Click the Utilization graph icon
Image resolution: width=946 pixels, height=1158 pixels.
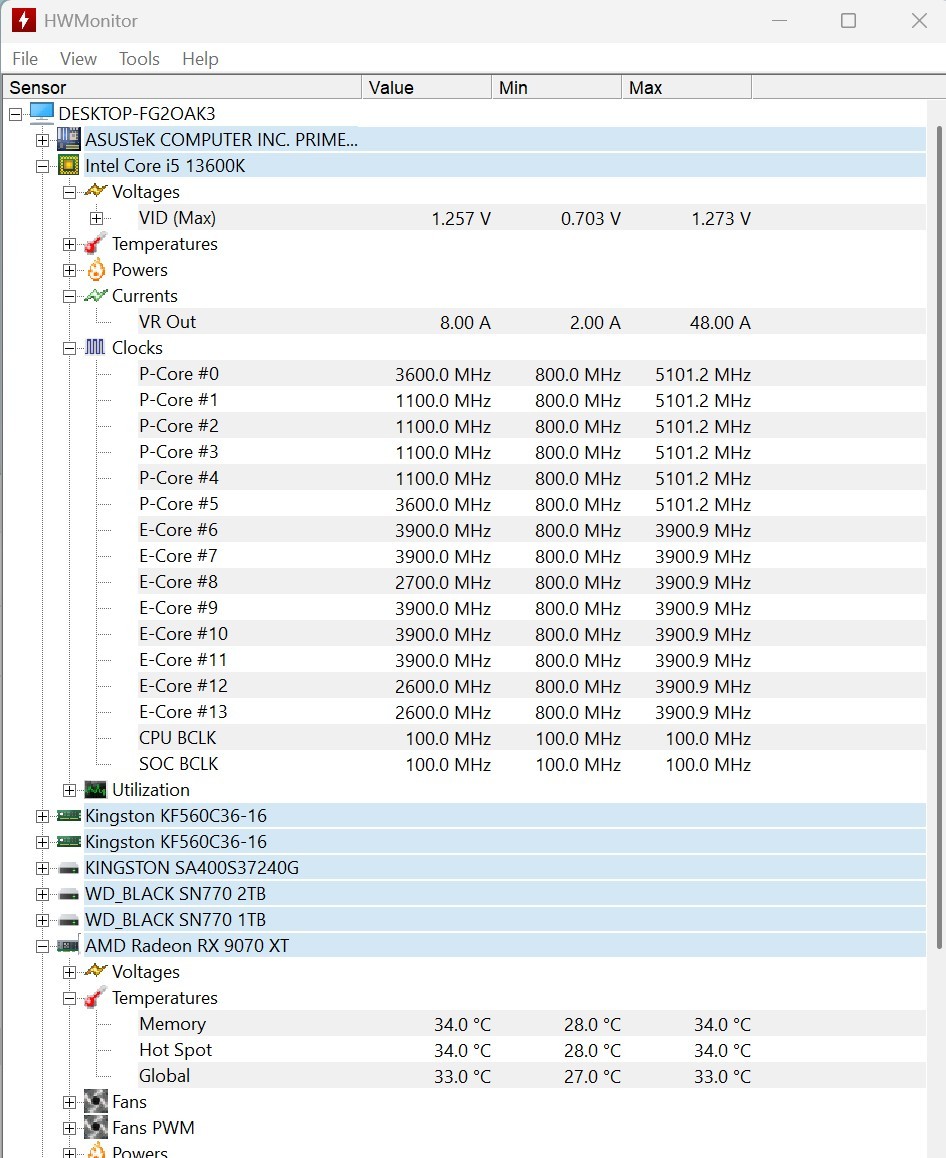(x=95, y=789)
